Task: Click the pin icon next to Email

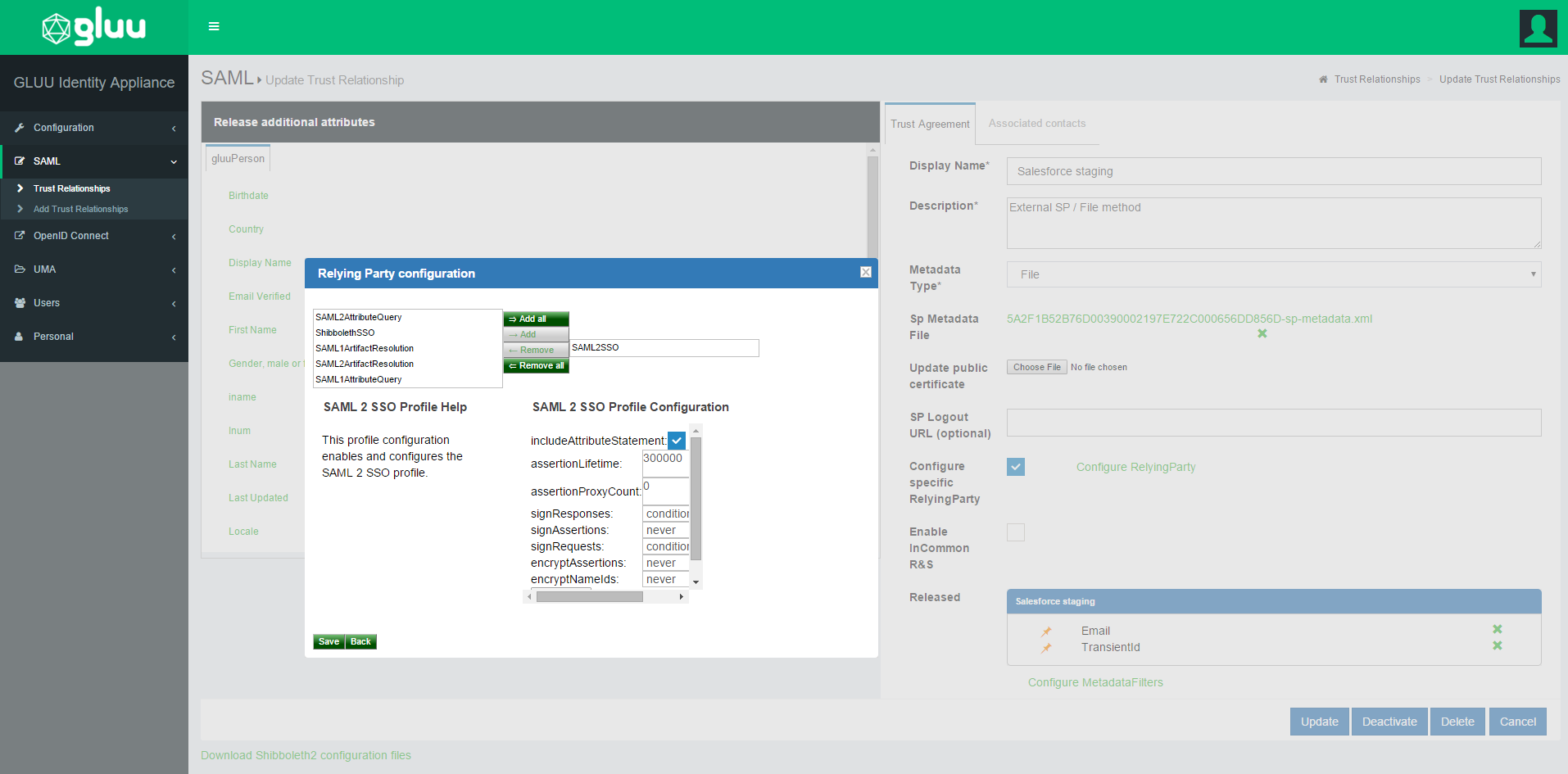Action: point(1046,631)
